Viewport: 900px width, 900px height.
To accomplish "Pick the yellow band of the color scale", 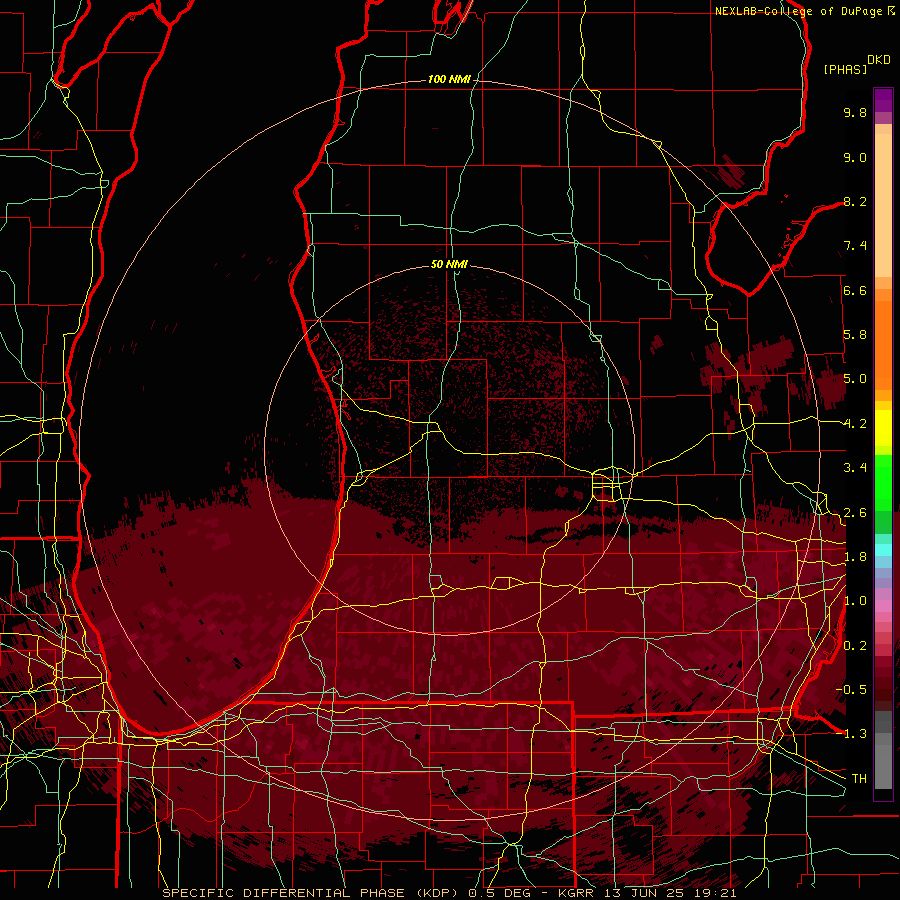I will pos(883,428).
